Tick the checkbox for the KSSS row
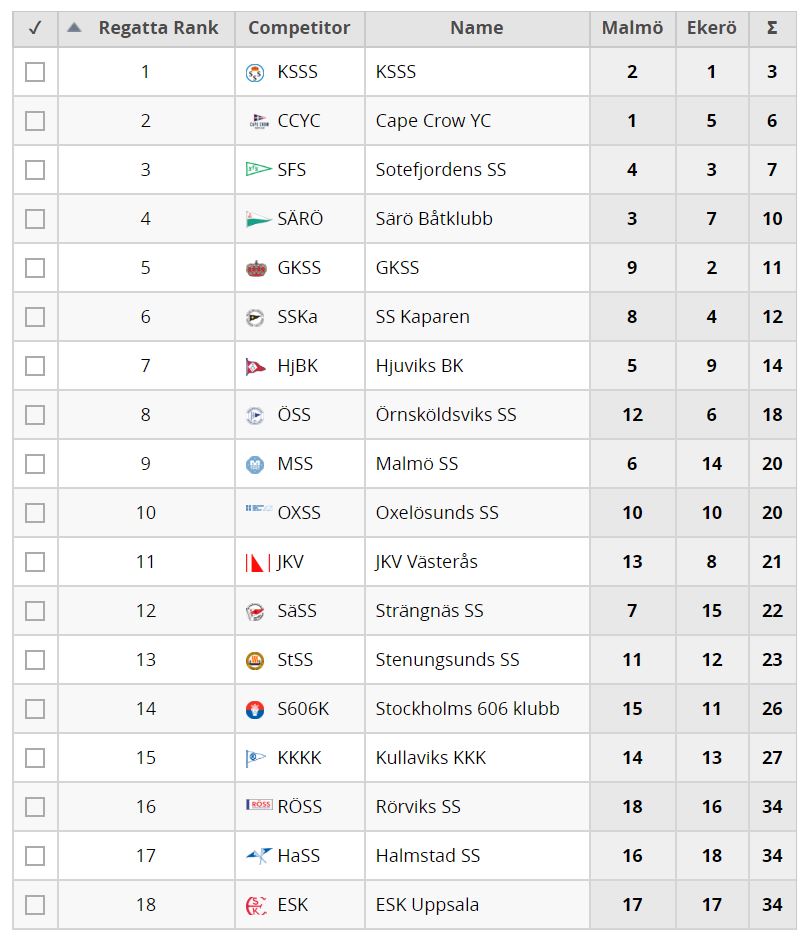This screenshot has height=947, width=811. pyautogui.click(x=35, y=72)
